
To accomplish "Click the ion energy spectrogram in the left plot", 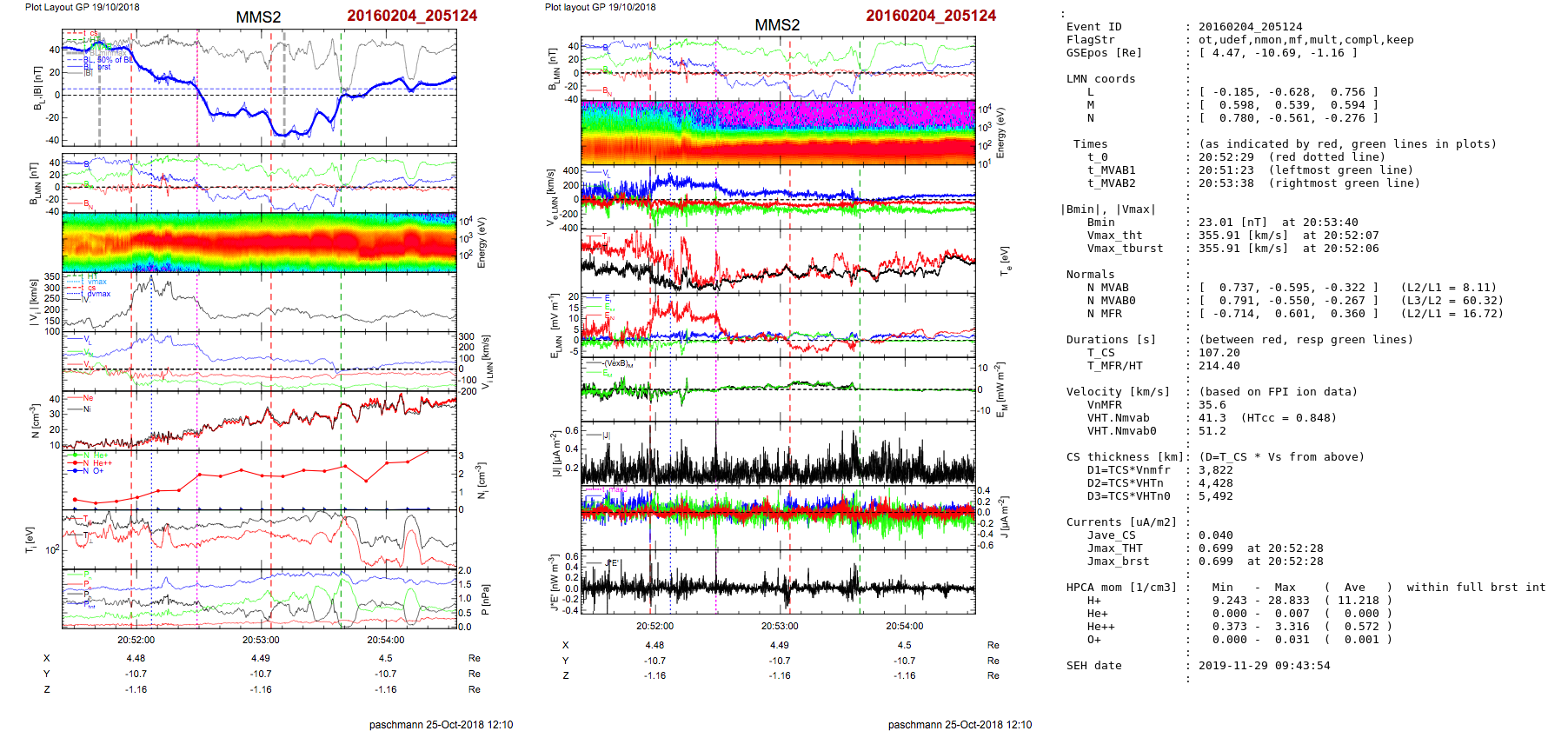I will point(259,242).
